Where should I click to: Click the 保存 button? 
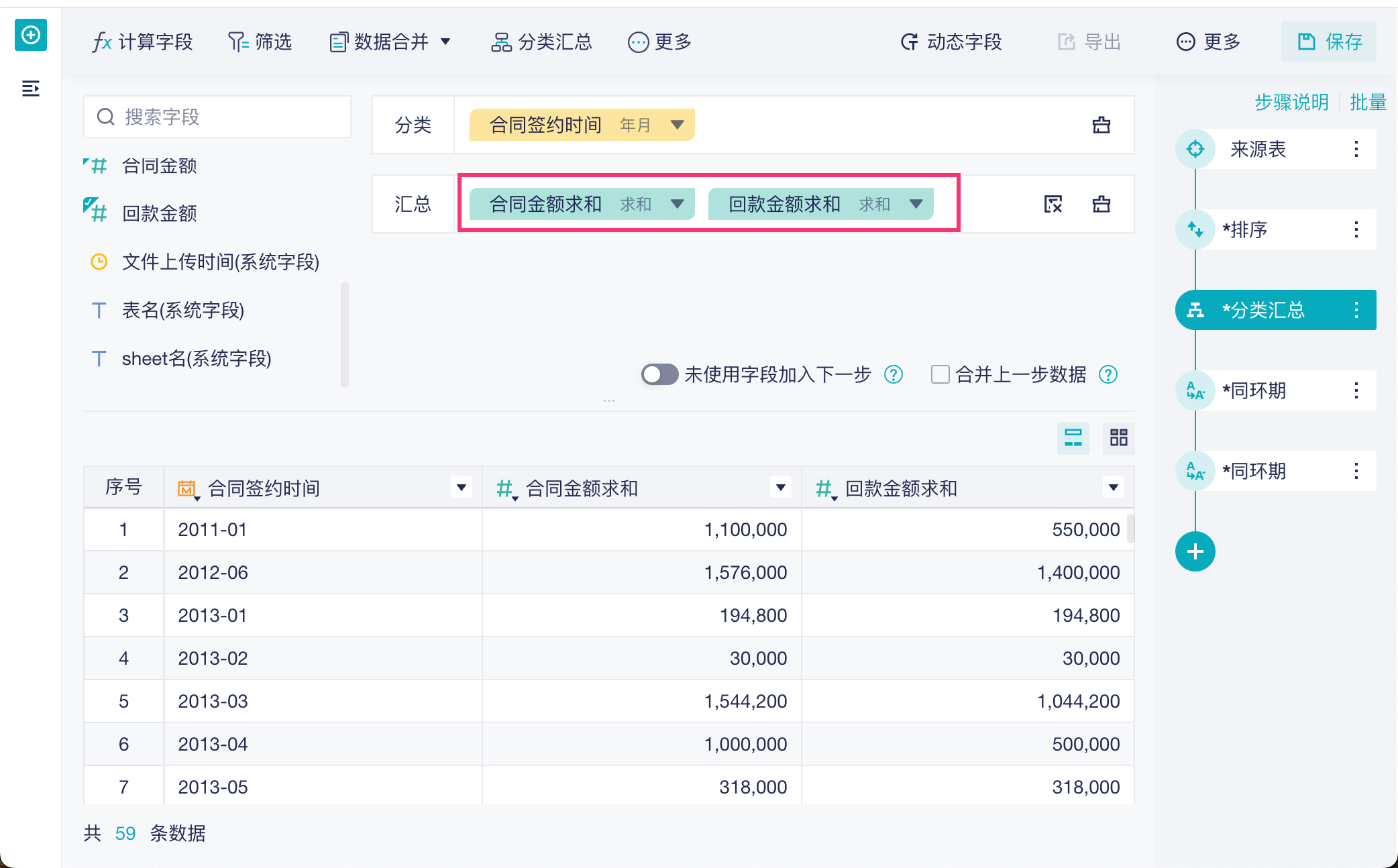tap(1329, 42)
